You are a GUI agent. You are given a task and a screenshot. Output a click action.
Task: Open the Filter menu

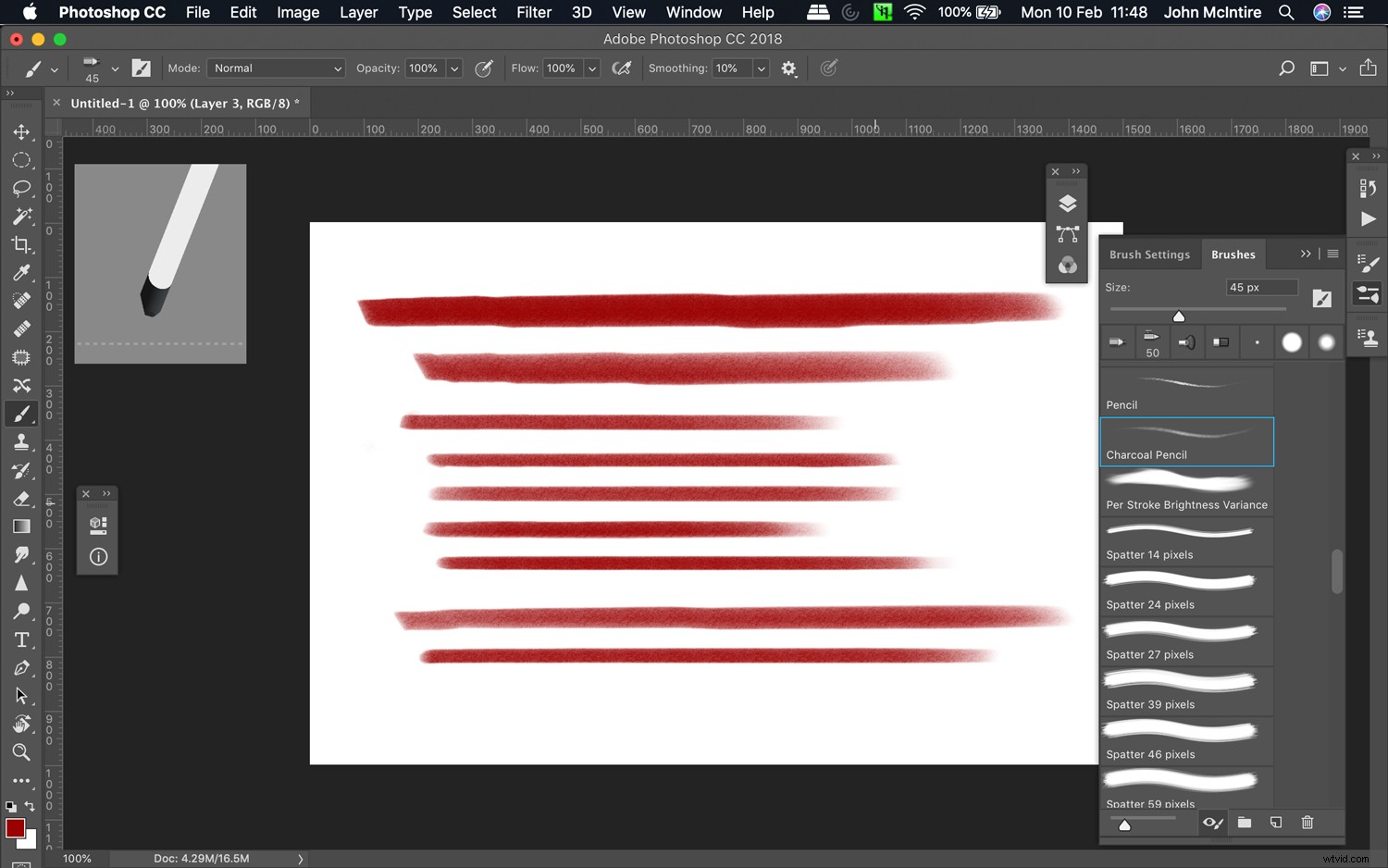click(x=534, y=12)
